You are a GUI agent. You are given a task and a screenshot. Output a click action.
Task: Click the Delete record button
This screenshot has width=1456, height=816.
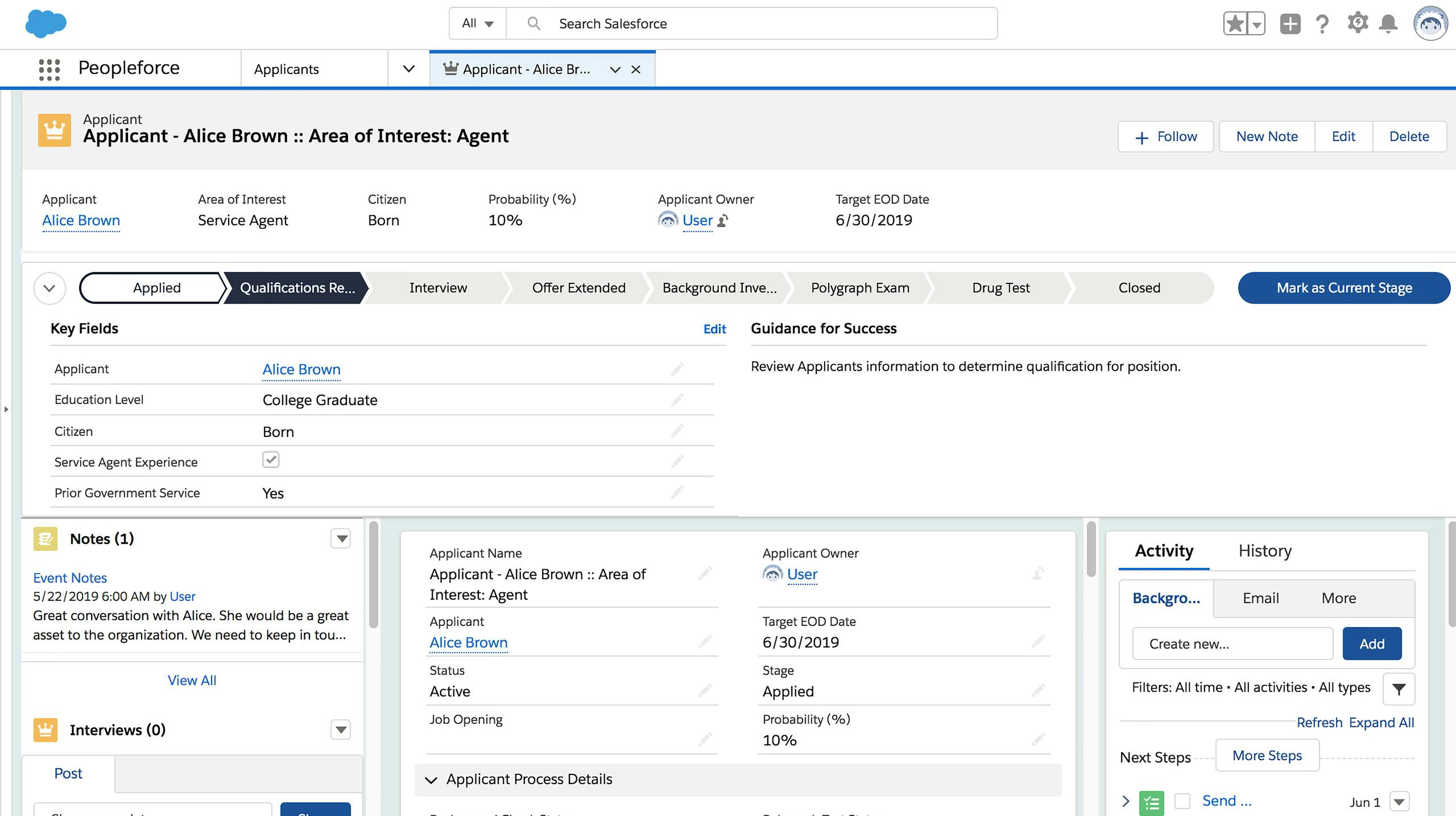click(1409, 137)
